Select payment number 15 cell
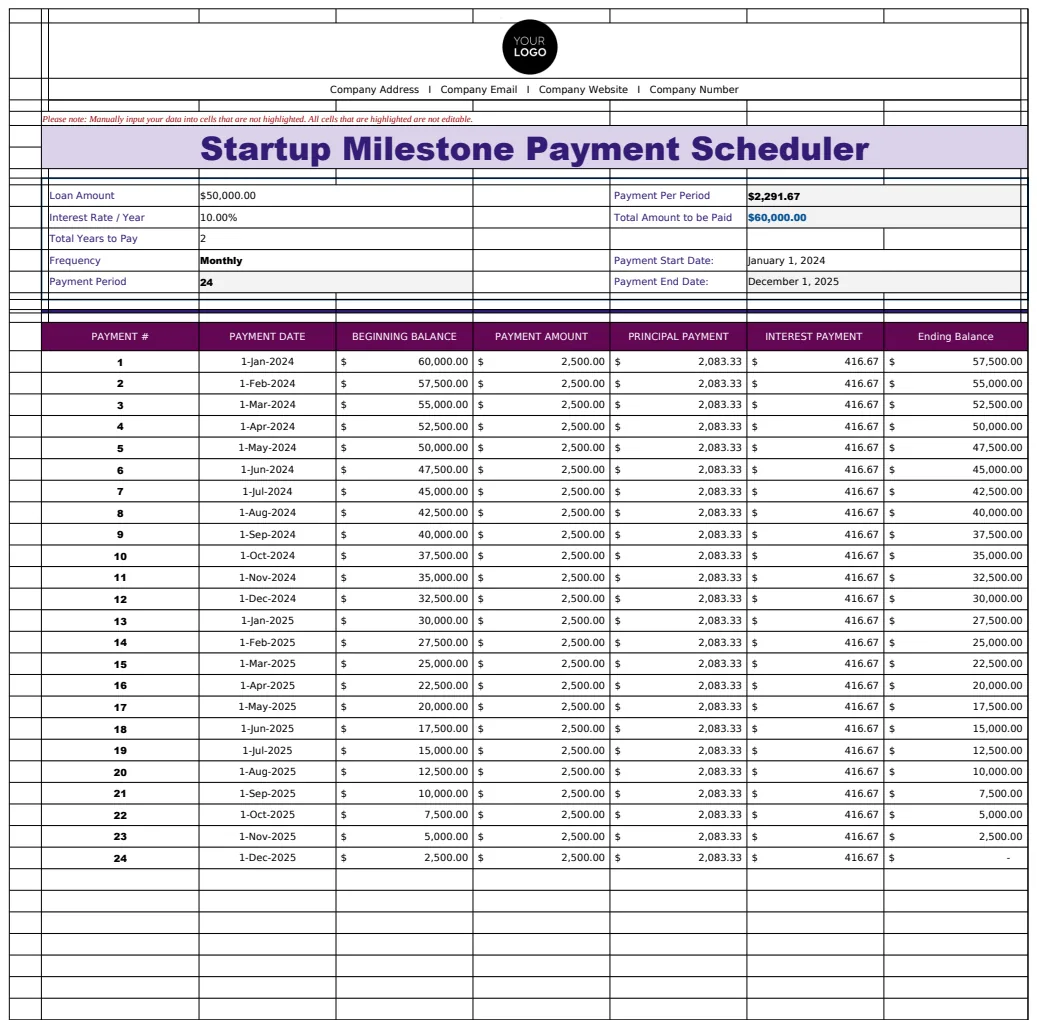 pyautogui.click(x=120, y=664)
